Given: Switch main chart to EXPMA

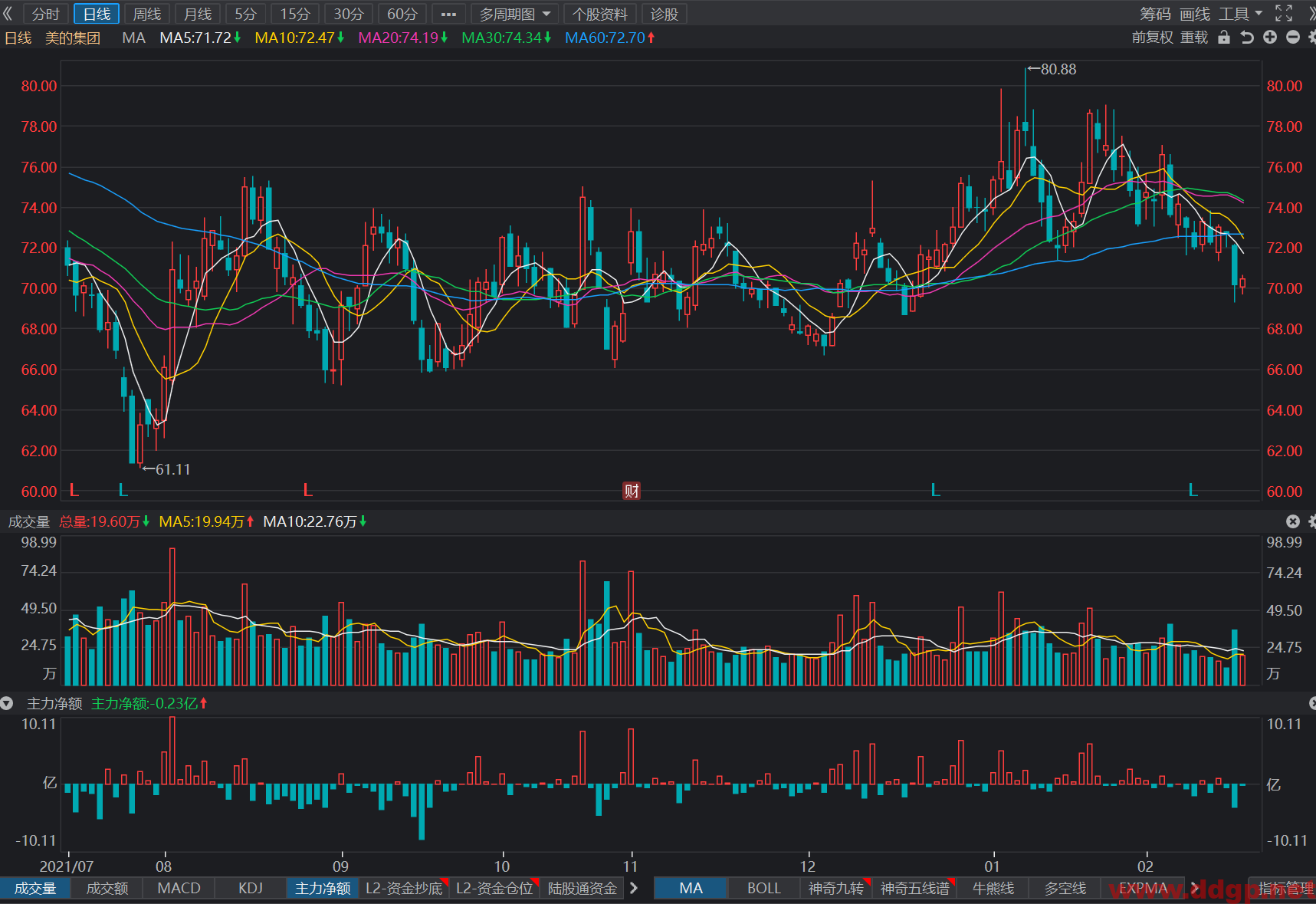Looking at the screenshot, I should [1143, 888].
